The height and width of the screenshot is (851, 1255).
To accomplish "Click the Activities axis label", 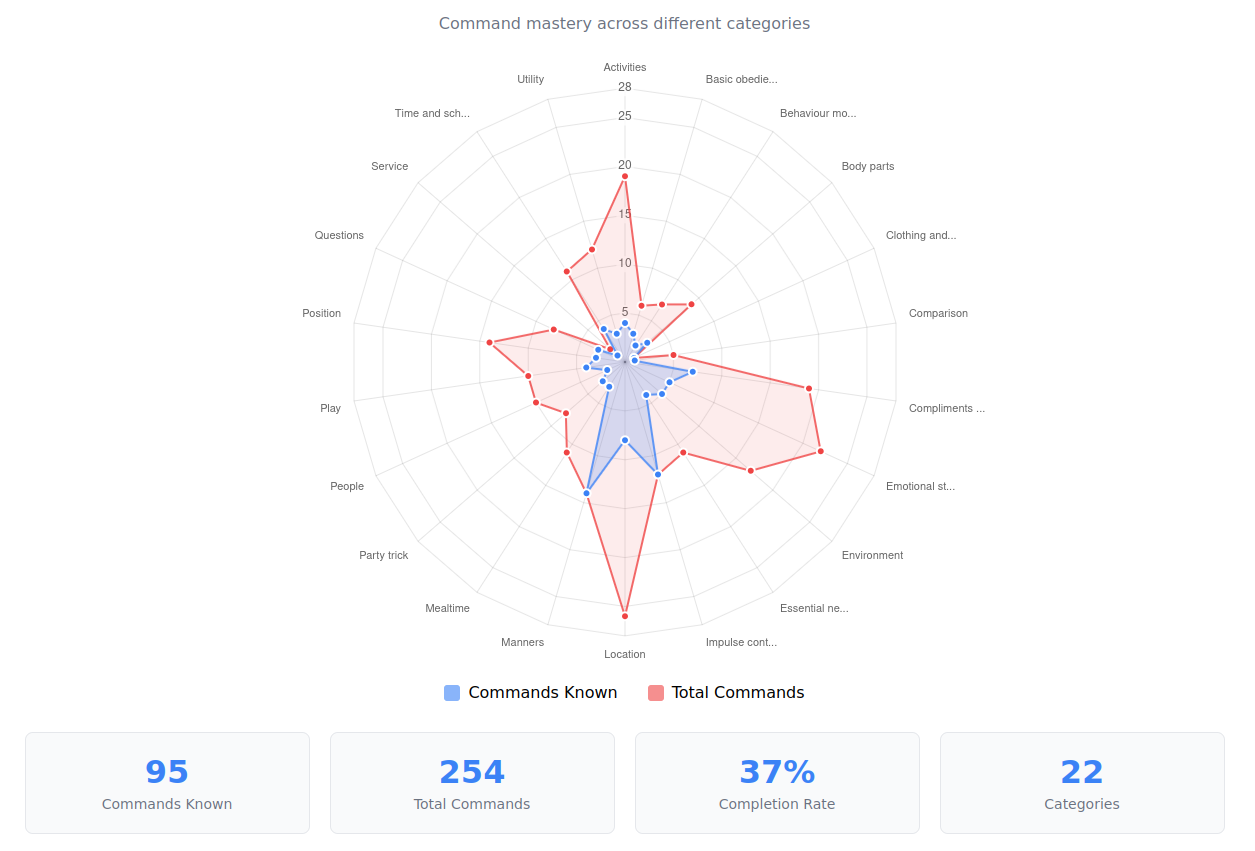I will (625, 67).
